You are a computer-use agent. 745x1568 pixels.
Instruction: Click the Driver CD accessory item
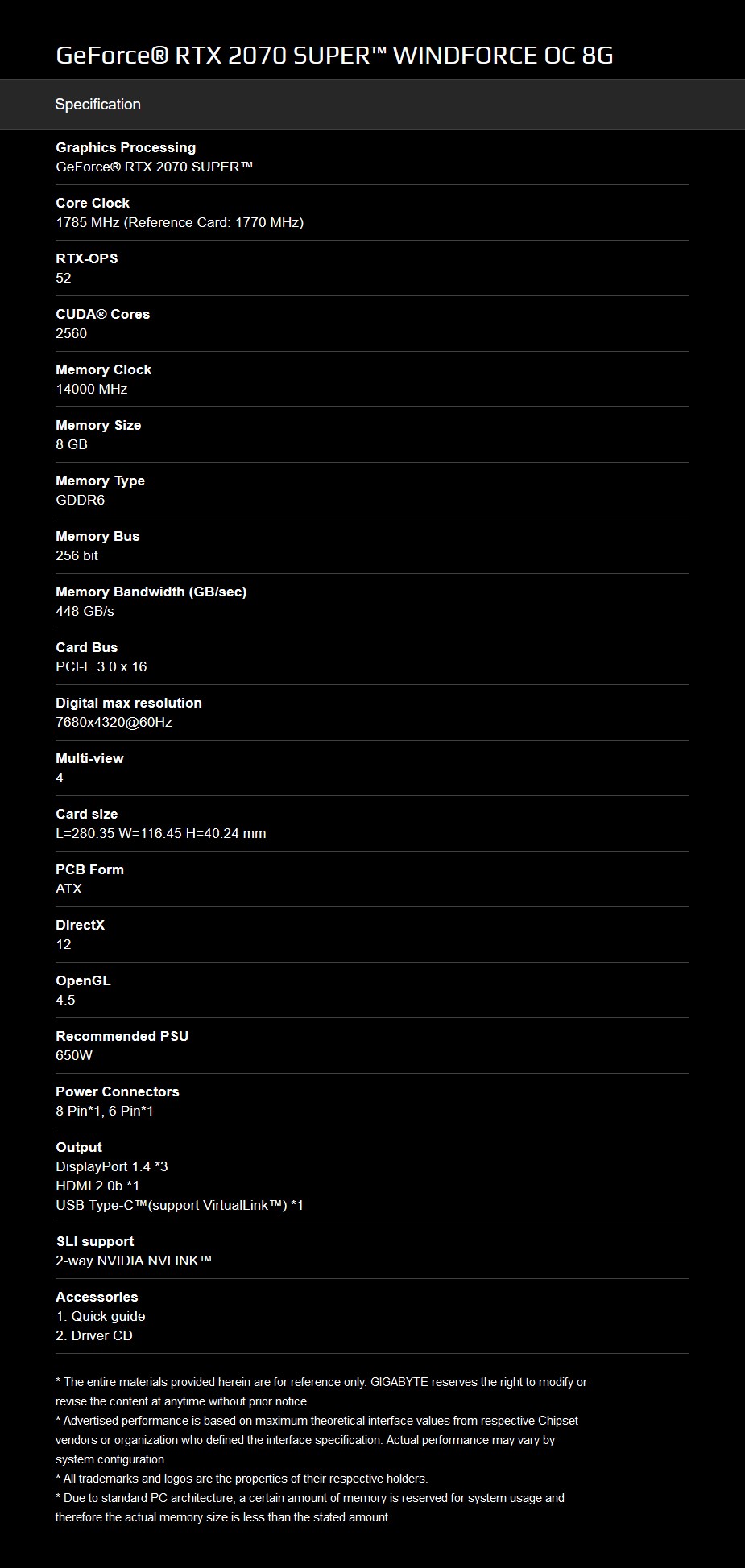click(x=93, y=1335)
